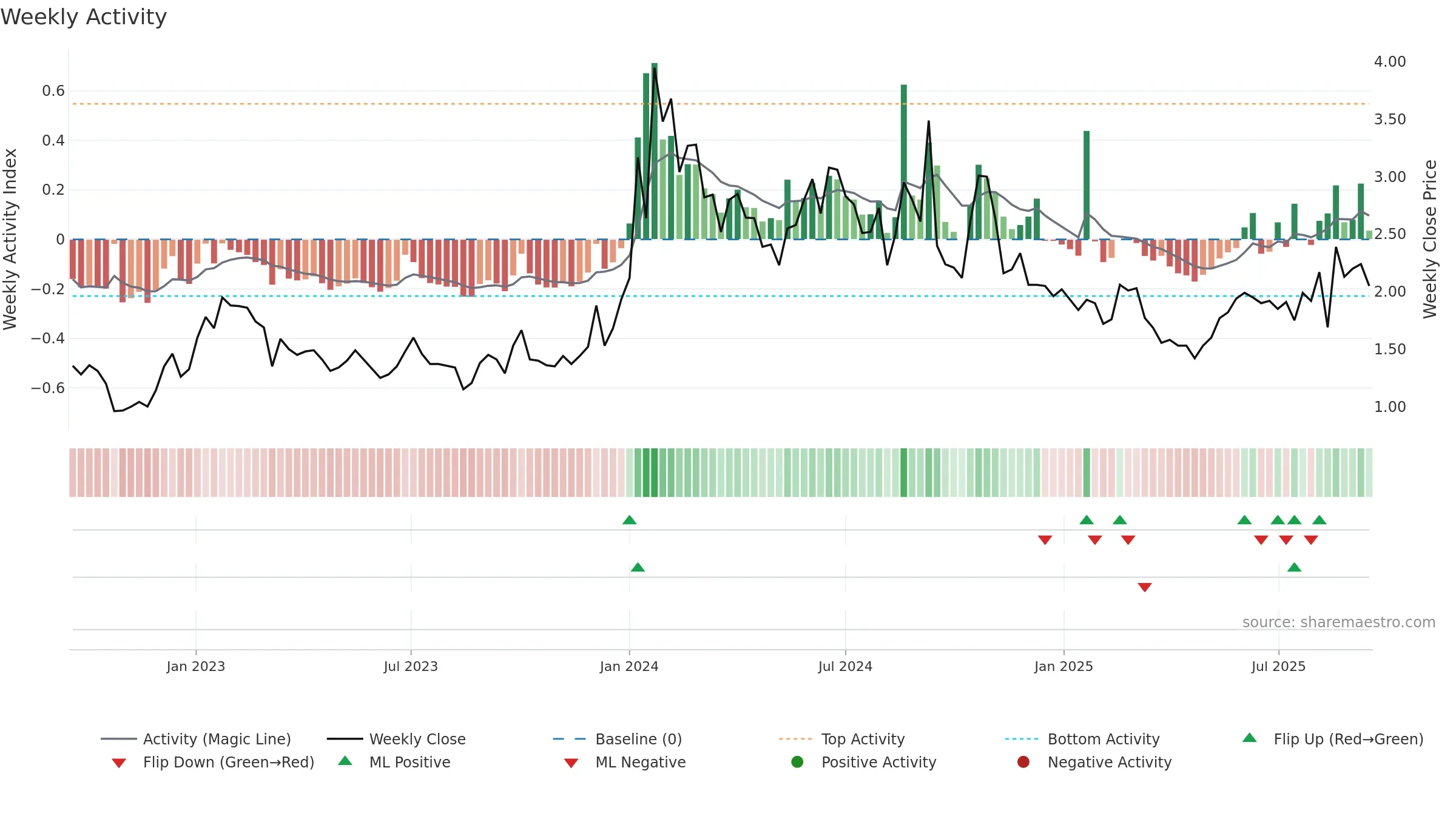Click the tallest green activity bar in Jan 2024
The image size is (1456, 819).
pyautogui.click(x=655, y=151)
